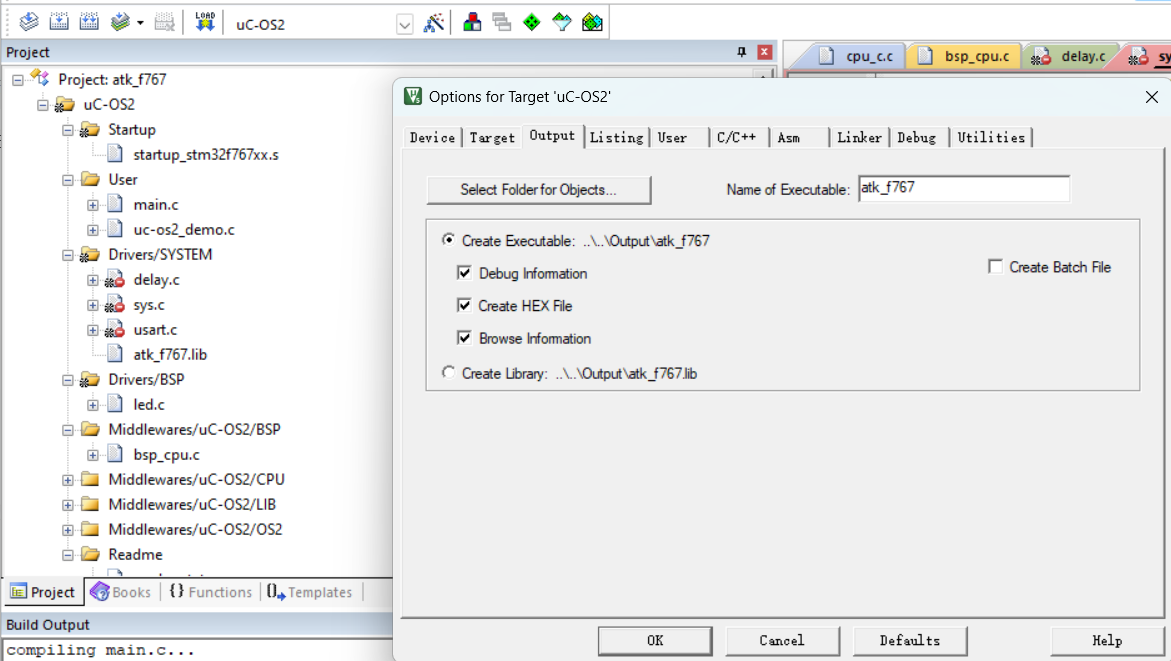Open Manage Run-Time Environment green diamond icon
Viewport: 1171px width, 661px height.
[x=532, y=22]
